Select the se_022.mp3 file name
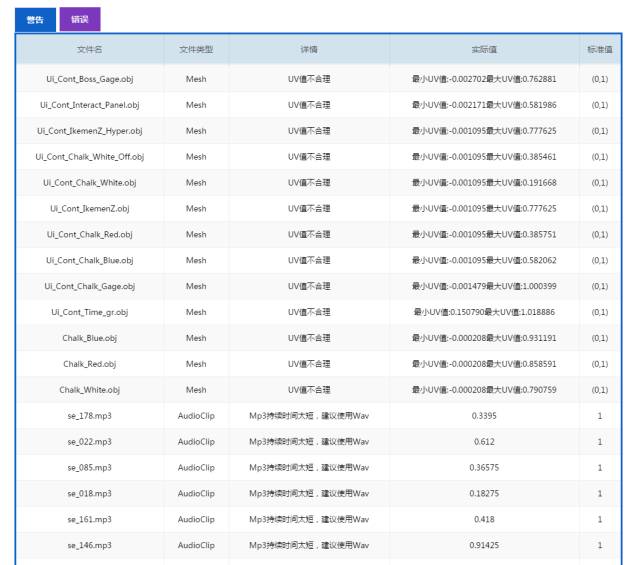The height and width of the screenshot is (565, 640). coord(90,442)
